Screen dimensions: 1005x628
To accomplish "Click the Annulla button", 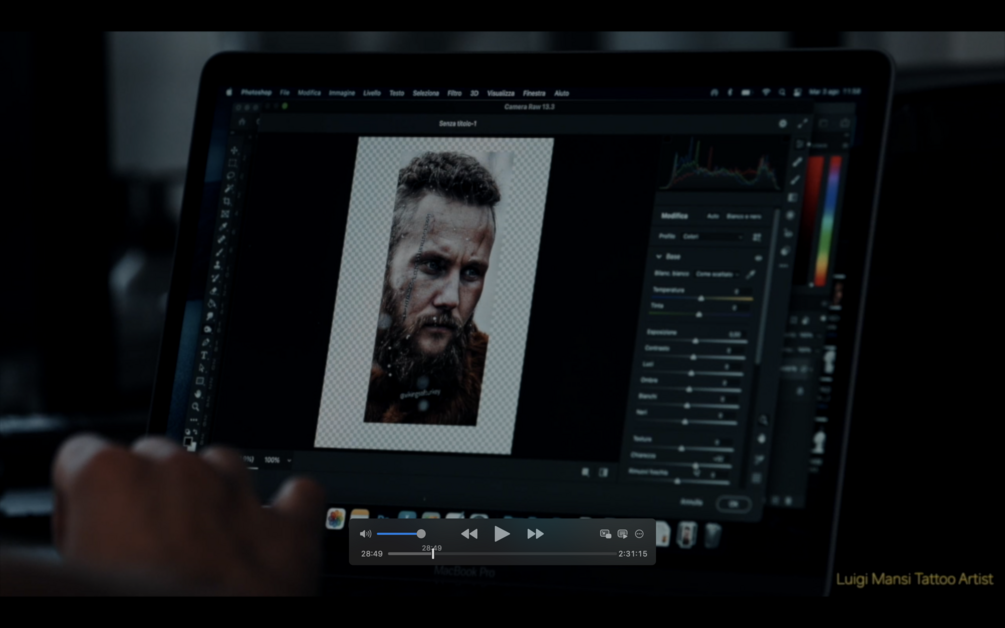I will 691,502.
